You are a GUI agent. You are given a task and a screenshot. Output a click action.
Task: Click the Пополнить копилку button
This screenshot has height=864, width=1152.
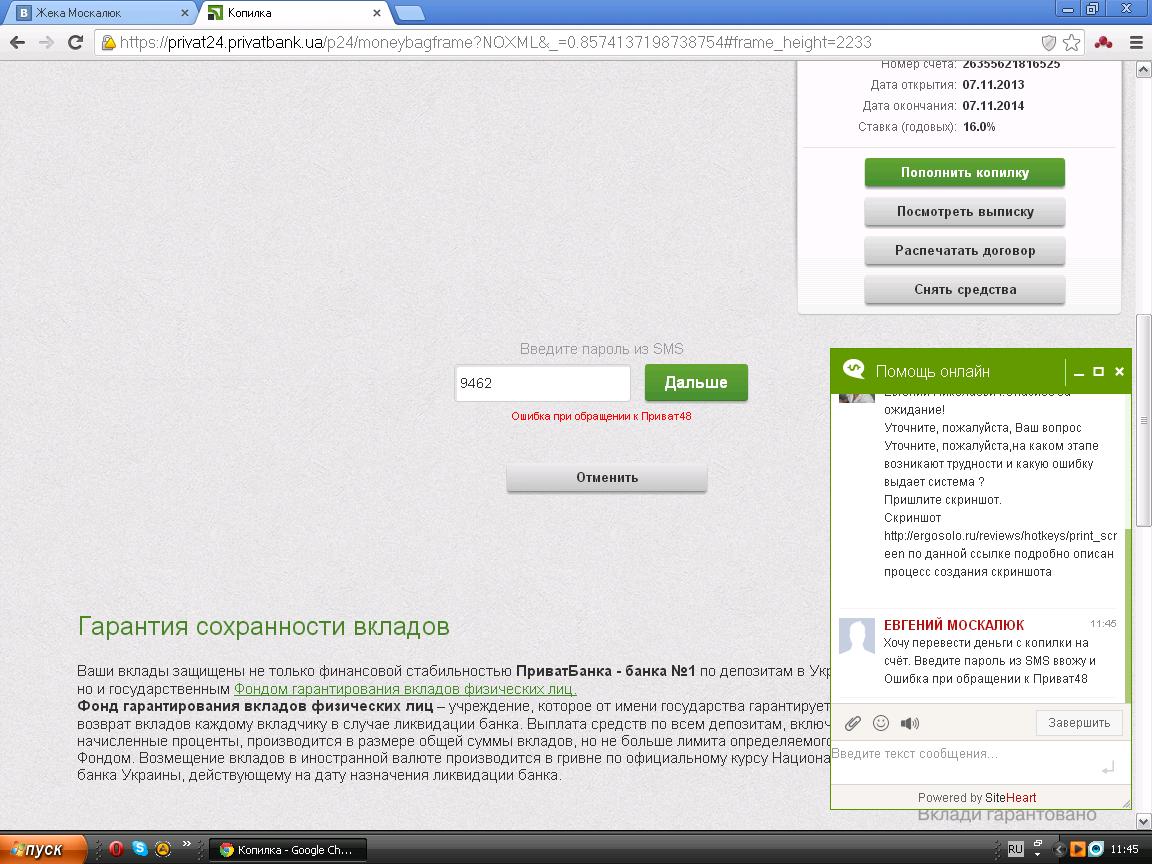point(965,173)
